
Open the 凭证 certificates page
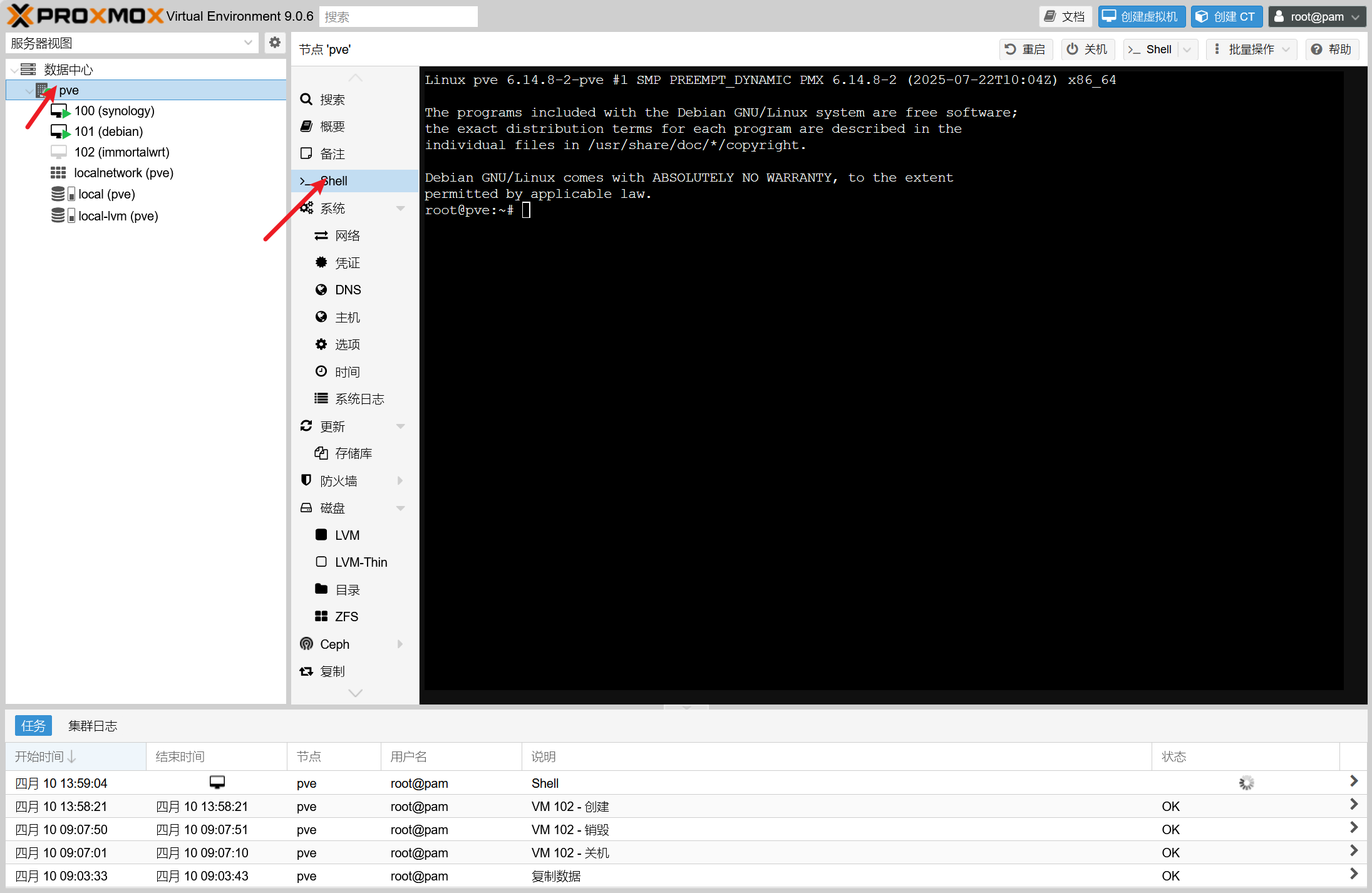(354, 263)
